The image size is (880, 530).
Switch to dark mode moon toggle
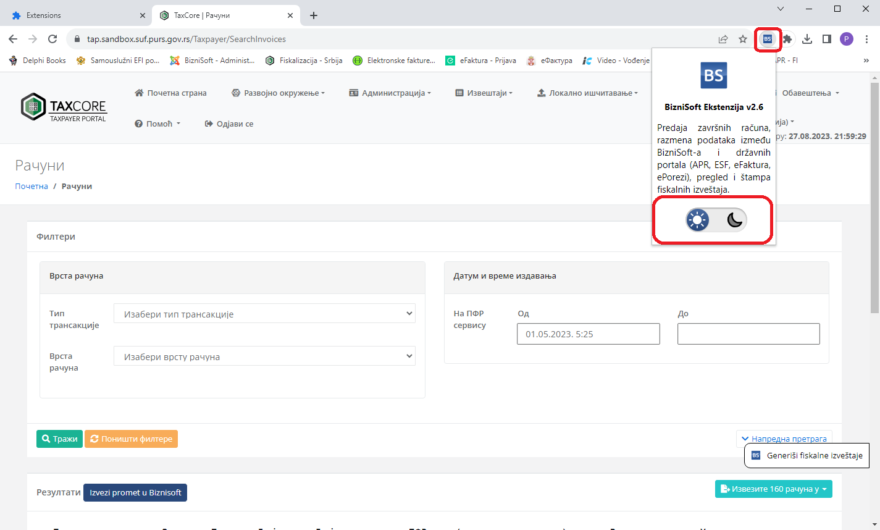point(735,220)
